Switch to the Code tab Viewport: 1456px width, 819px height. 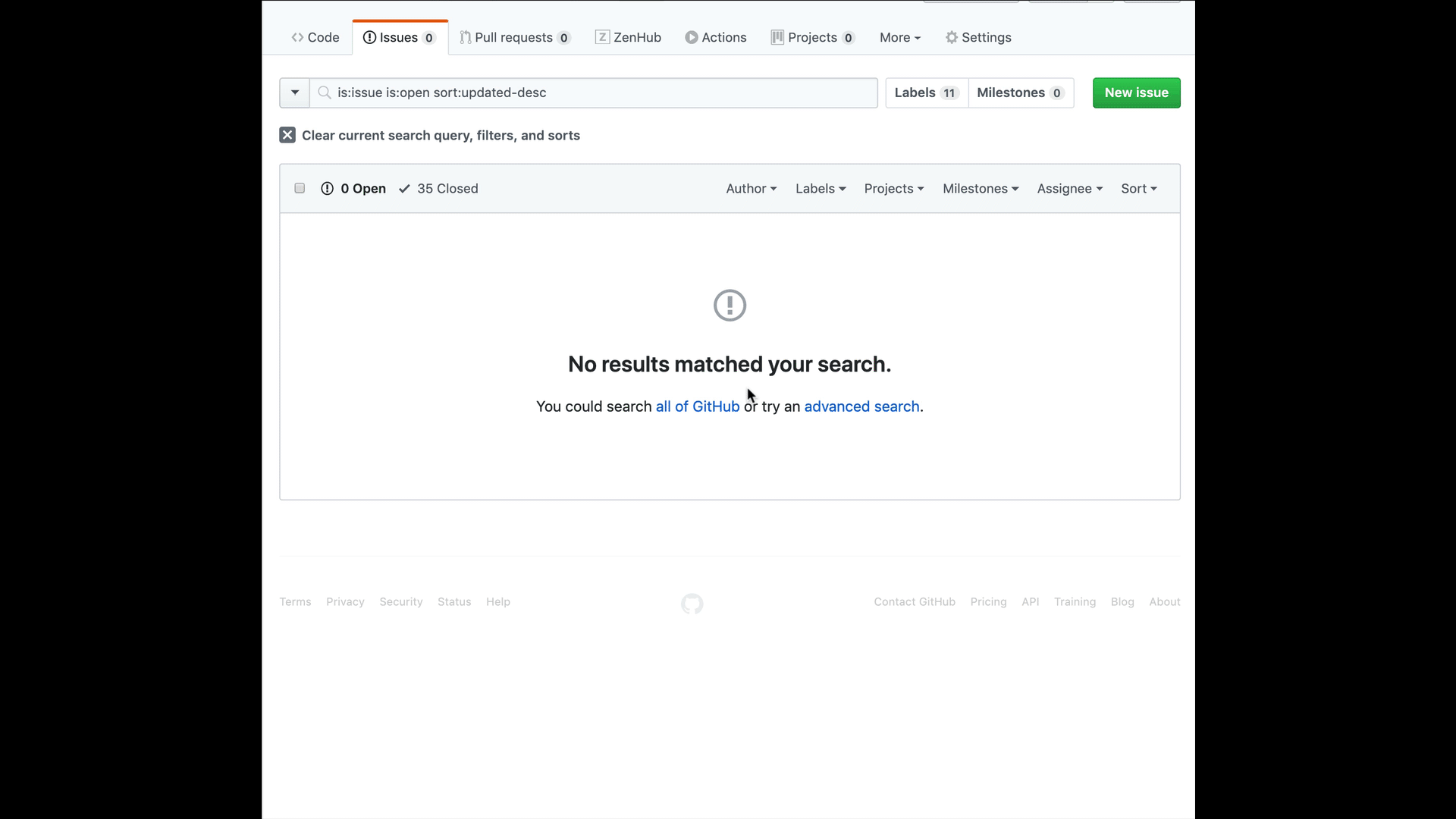pyautogui.click(x=315, y=37)
